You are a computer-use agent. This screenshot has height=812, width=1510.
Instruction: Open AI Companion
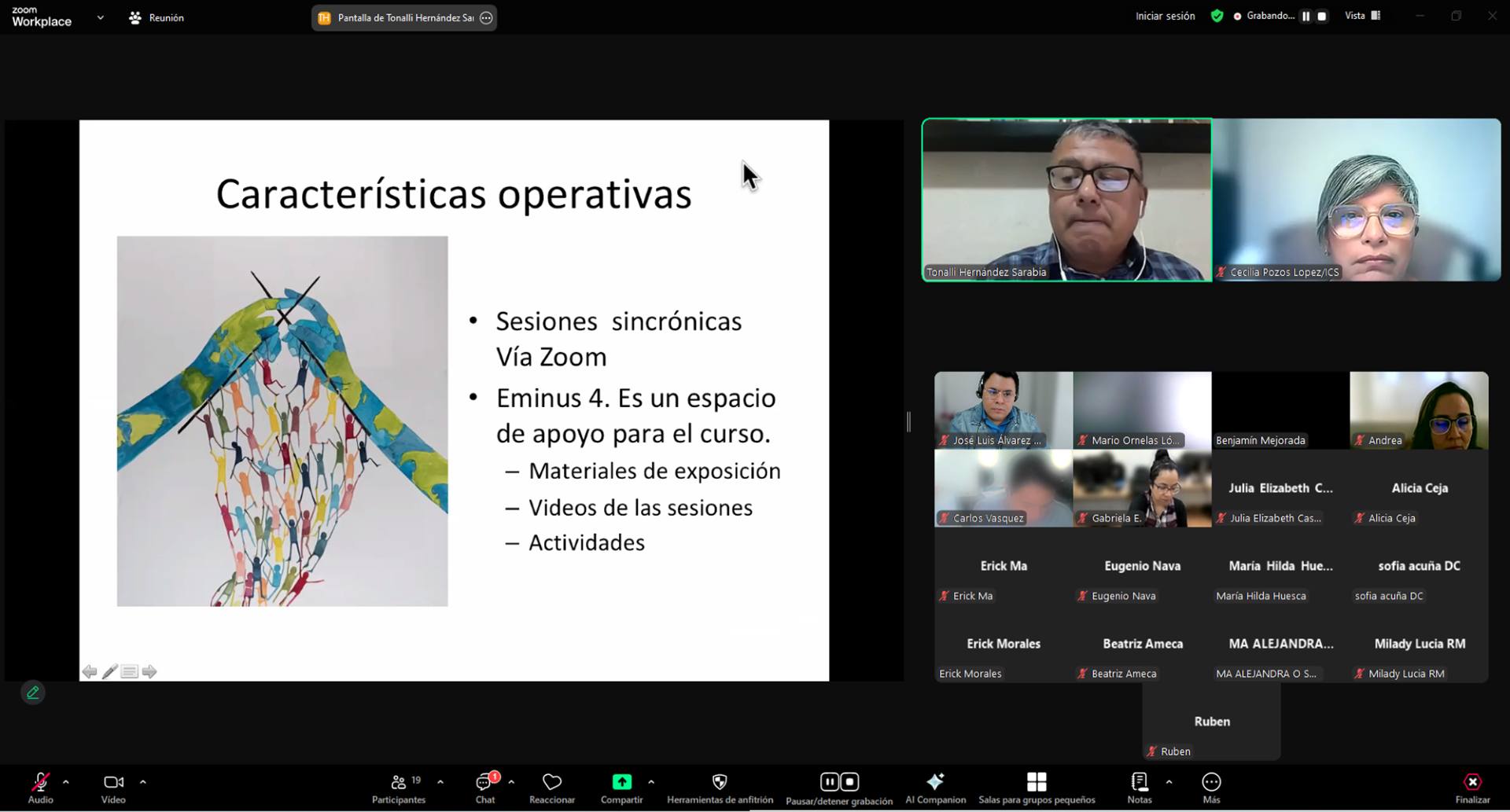click(935, 782)
